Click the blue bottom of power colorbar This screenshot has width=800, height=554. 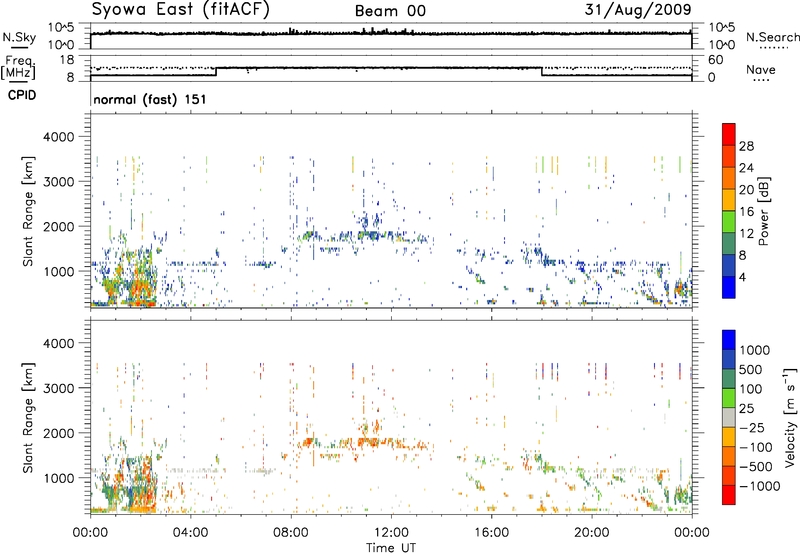pyautogui.click(x=729, y=288)
